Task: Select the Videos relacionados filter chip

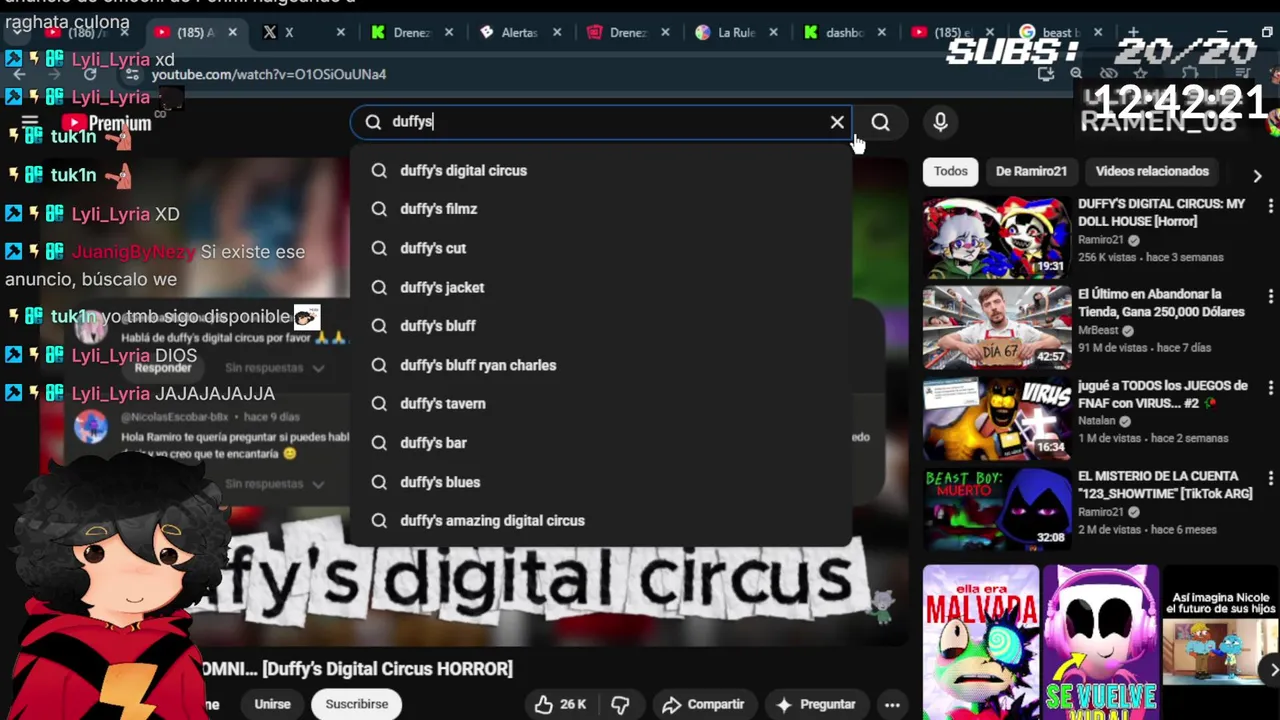Action: click(x=1152, y=171)
